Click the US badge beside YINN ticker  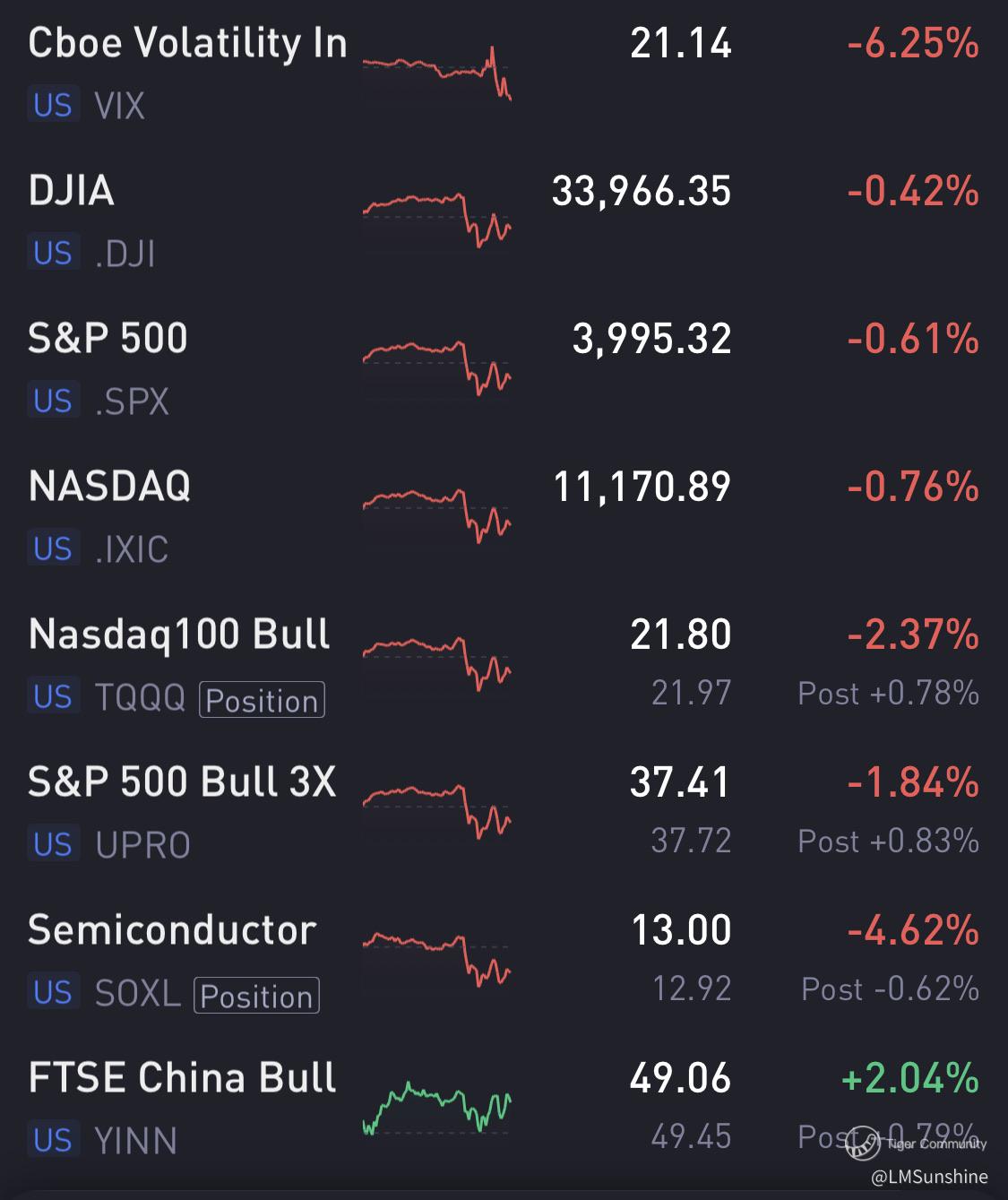(x=53, y=1140)
